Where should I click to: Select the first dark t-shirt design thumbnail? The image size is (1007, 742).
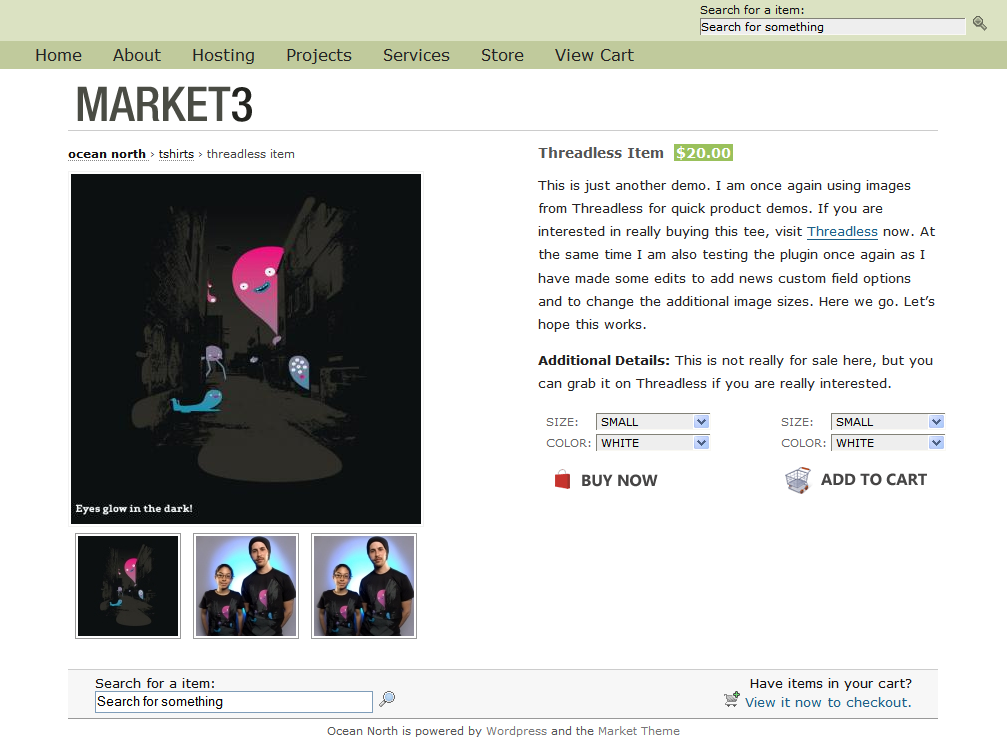coord(128,586)
